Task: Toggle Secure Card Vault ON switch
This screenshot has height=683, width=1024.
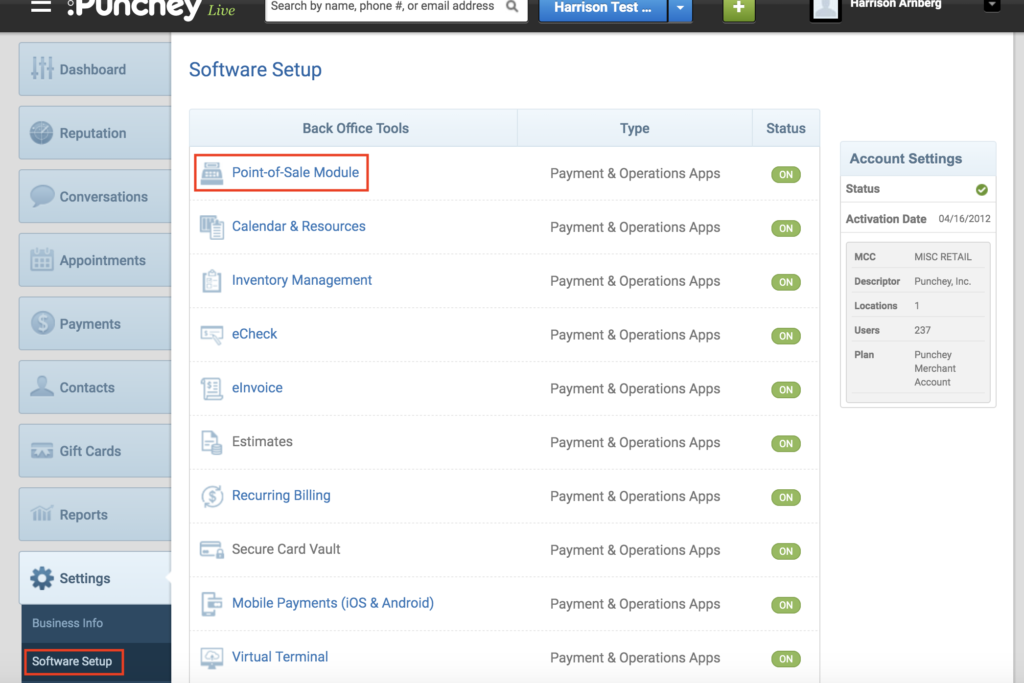Action: [x=786, y=551]
